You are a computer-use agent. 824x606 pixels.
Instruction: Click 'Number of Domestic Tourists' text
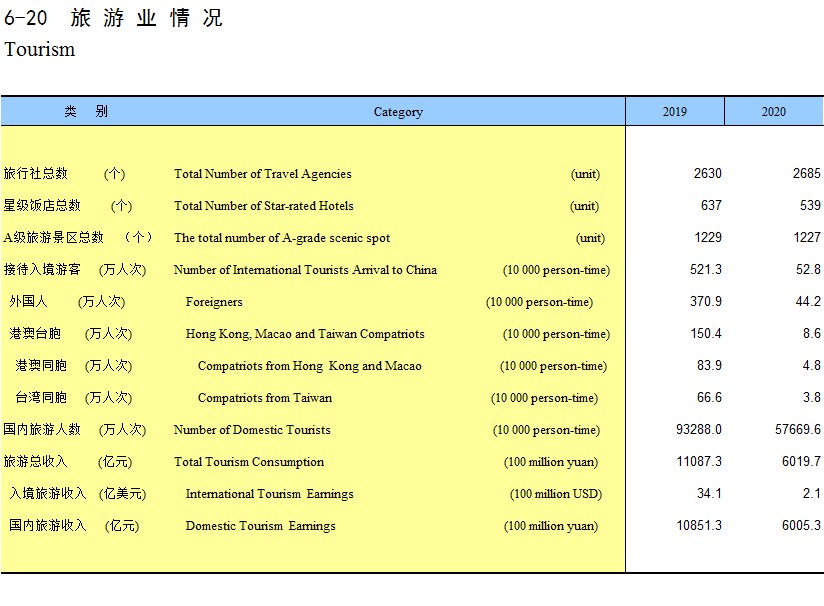coord(252,430)
